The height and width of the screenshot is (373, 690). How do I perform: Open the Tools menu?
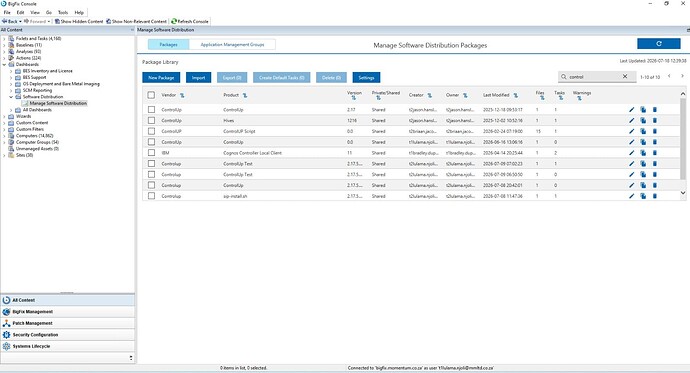pos(63,12)
